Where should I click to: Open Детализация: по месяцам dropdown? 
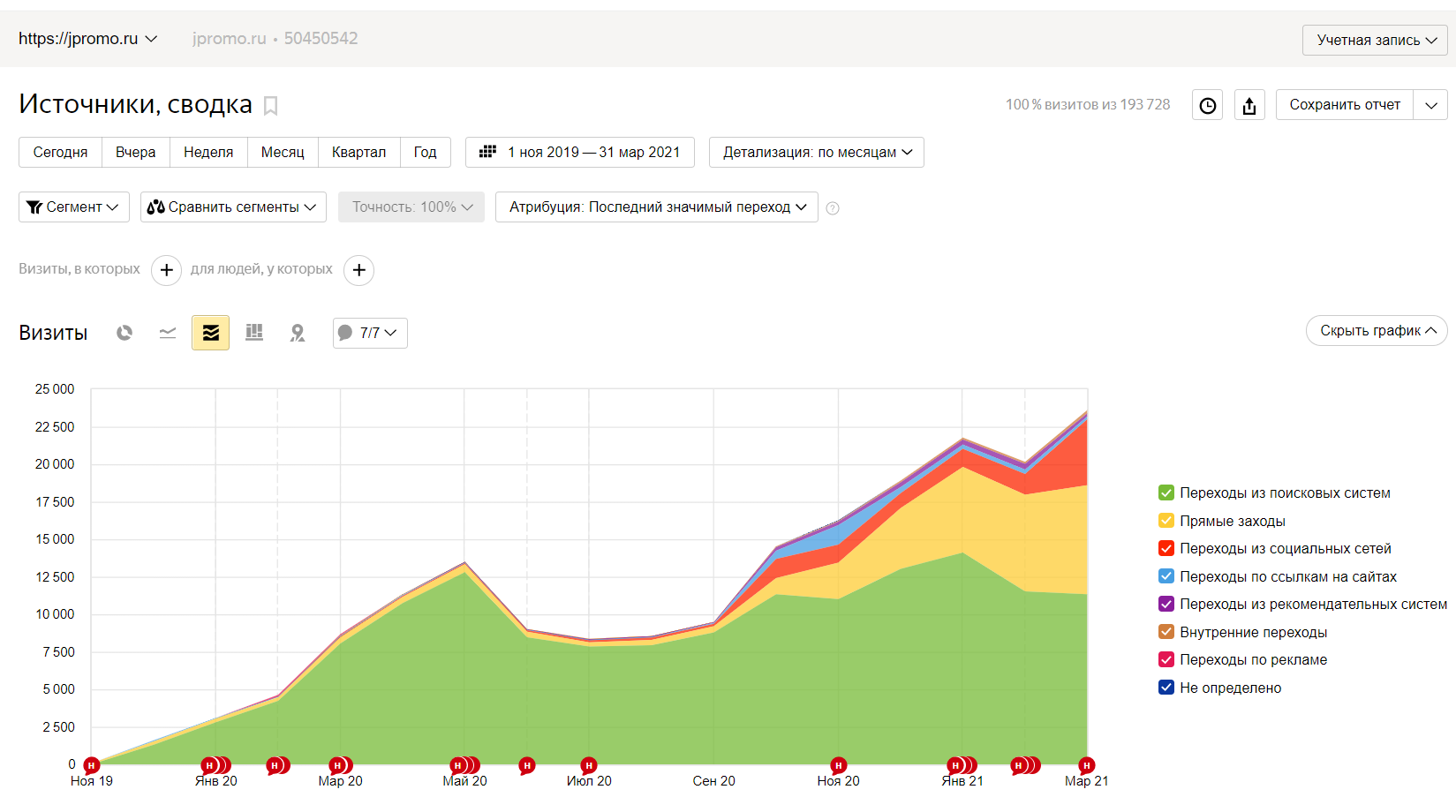tap(817, 152)
